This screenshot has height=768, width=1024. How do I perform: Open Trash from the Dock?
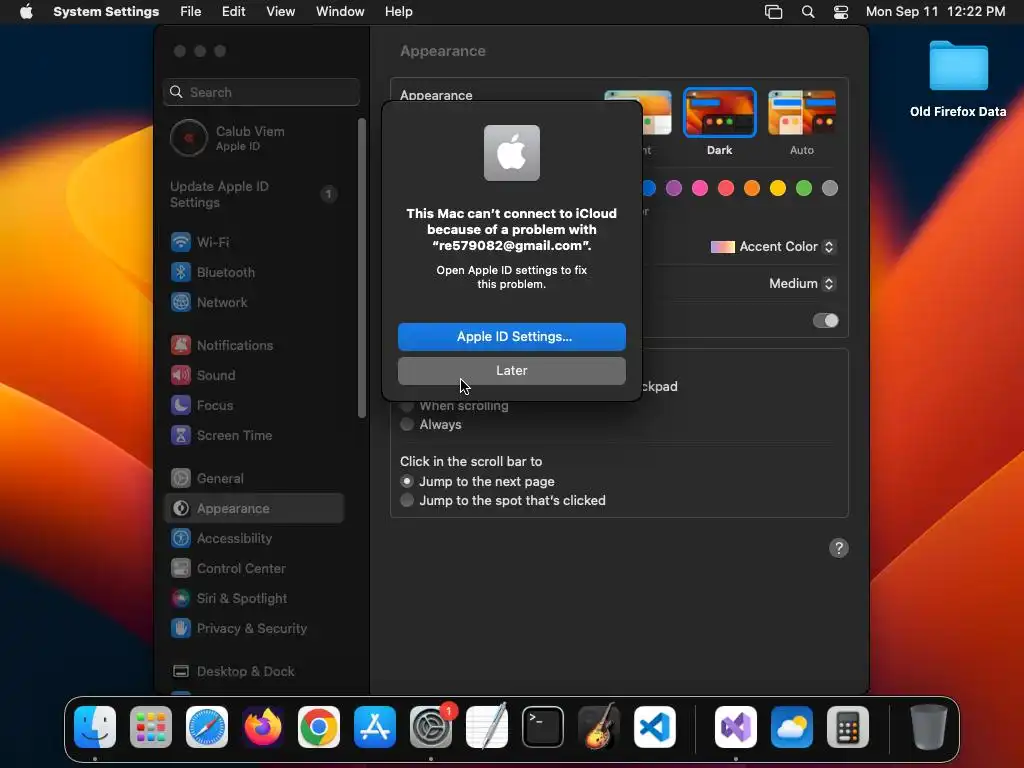928,727
